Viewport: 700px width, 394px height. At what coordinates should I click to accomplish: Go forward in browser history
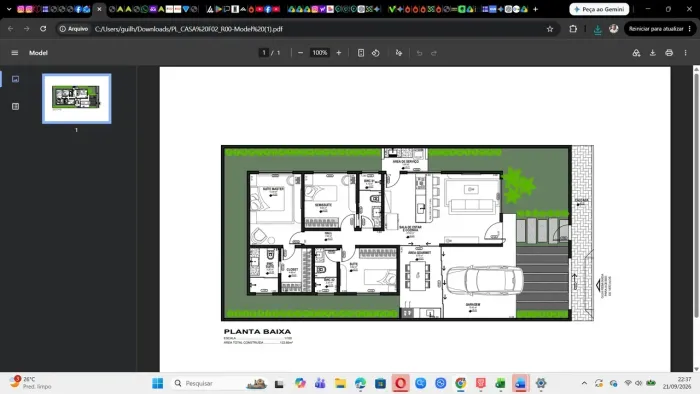click(x=27, y=29)
